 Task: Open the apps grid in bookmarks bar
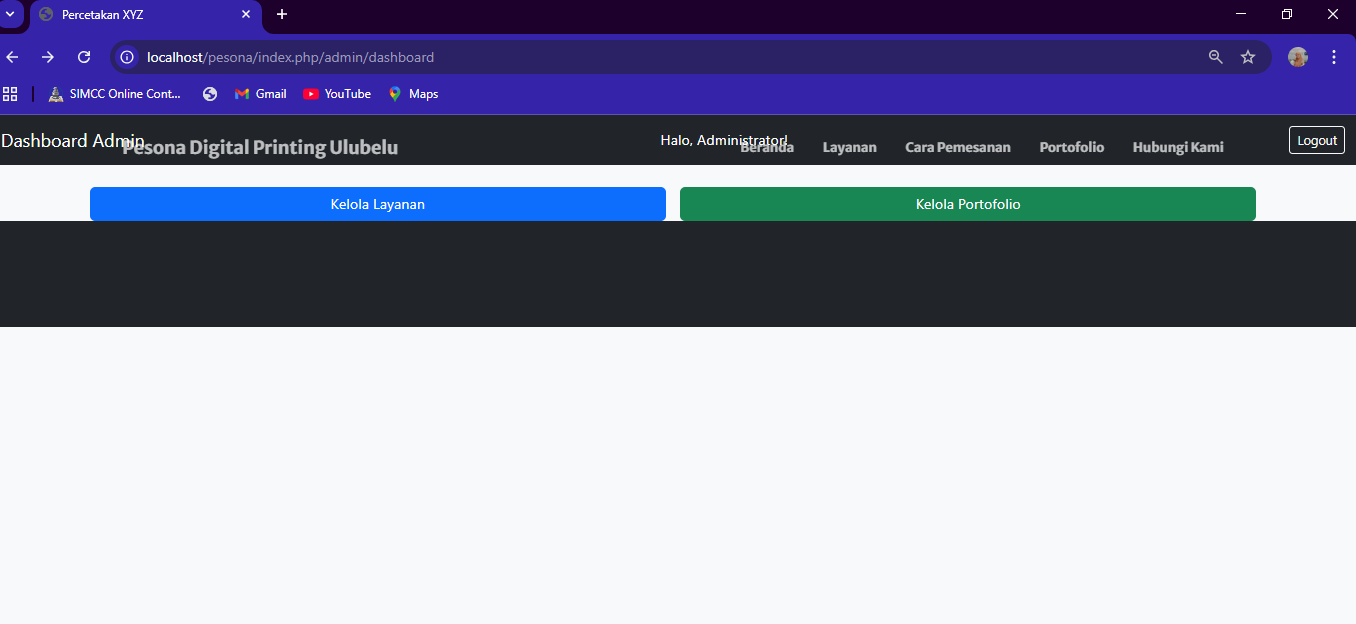(10, 94)
